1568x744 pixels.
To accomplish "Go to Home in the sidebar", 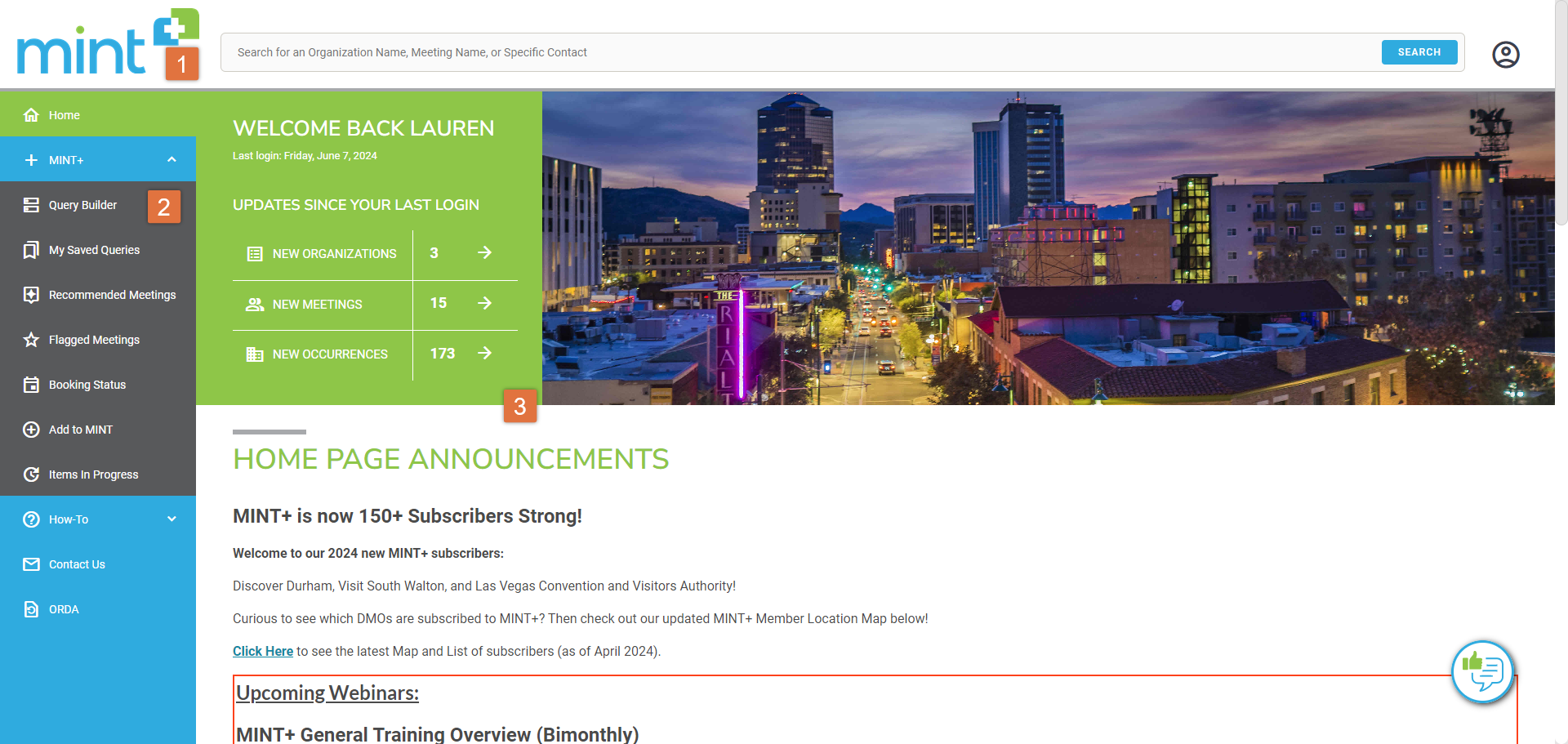I will pyautogui.click(x=98, y=114).
